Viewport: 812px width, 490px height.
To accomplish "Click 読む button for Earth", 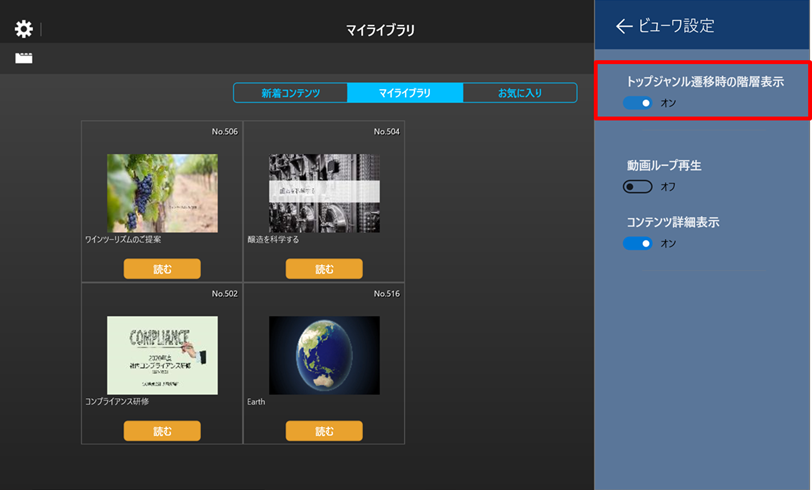I will point(324,431).
